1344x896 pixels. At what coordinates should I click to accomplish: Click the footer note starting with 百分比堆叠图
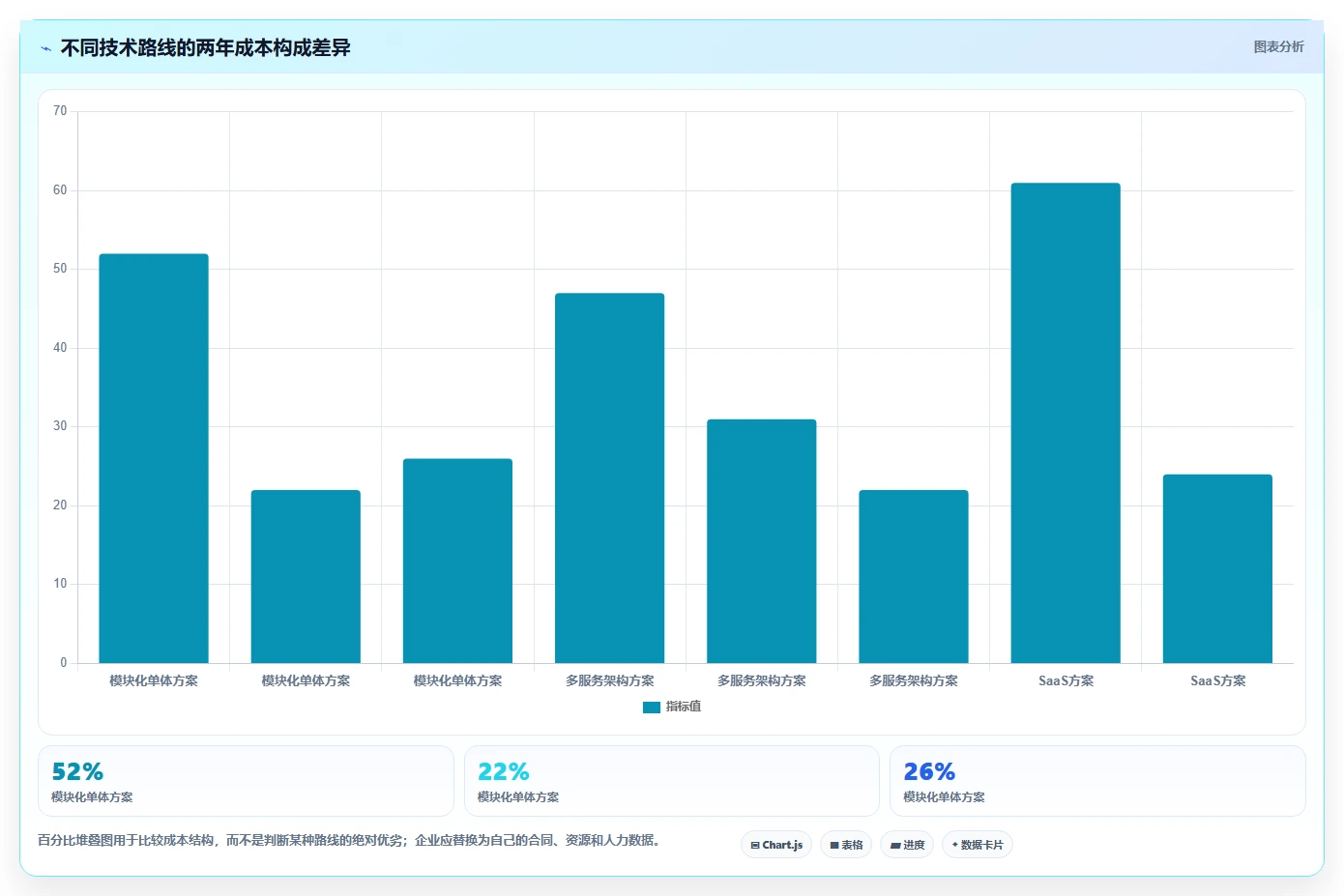click(351, 841)
